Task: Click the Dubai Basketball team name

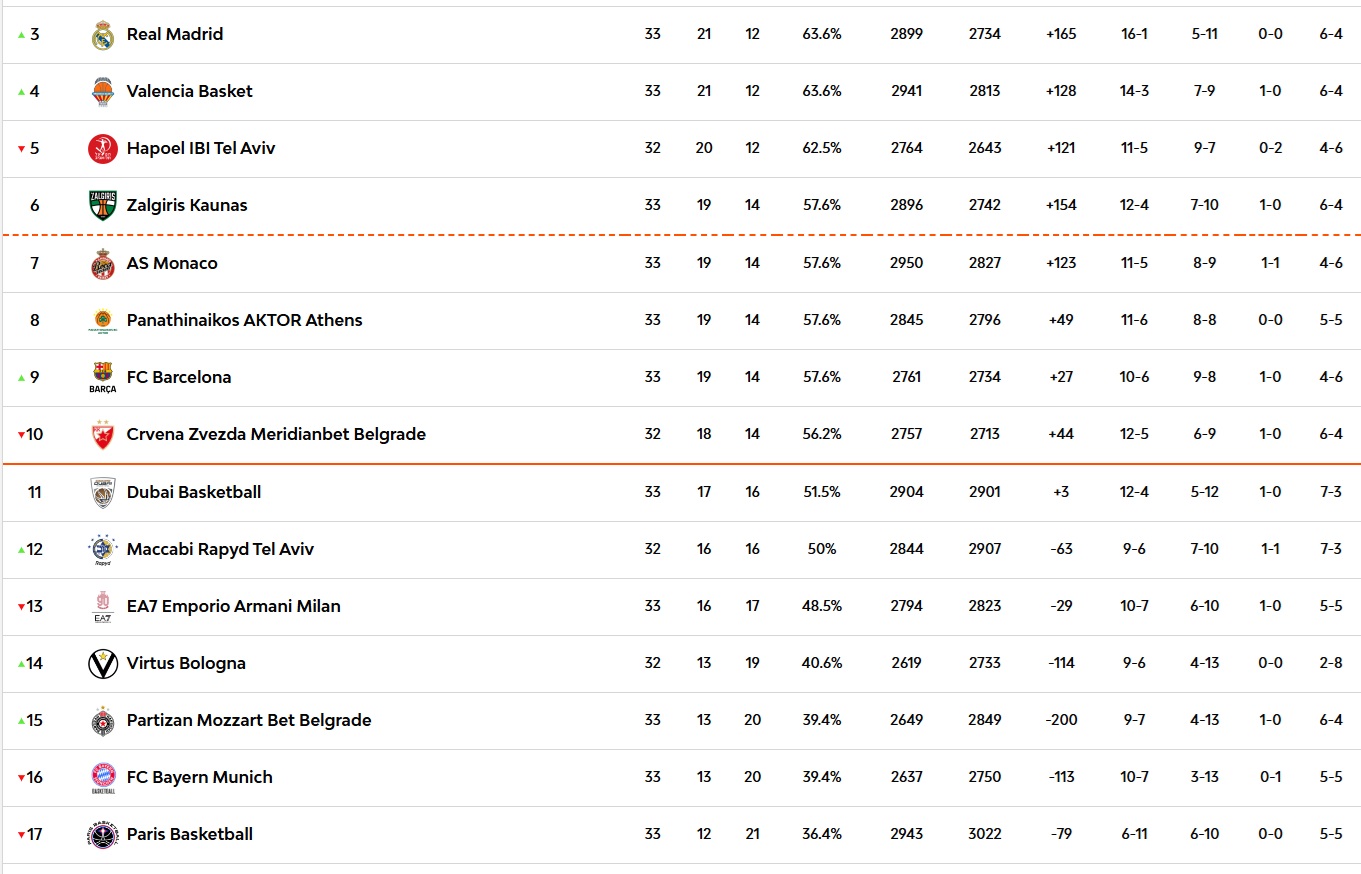Action: point(194,492)
